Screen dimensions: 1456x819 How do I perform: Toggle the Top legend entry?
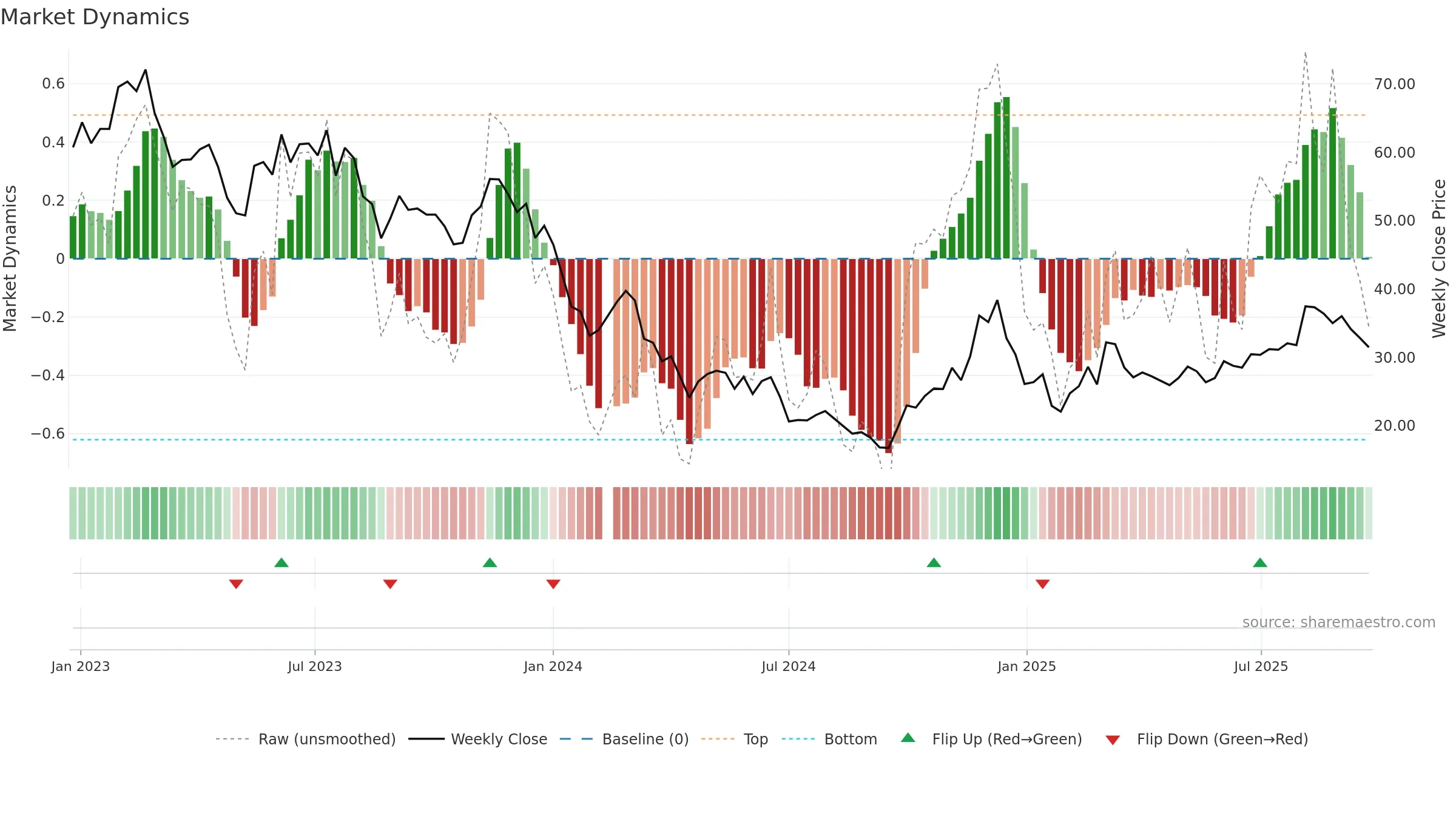tap(734, 739)
